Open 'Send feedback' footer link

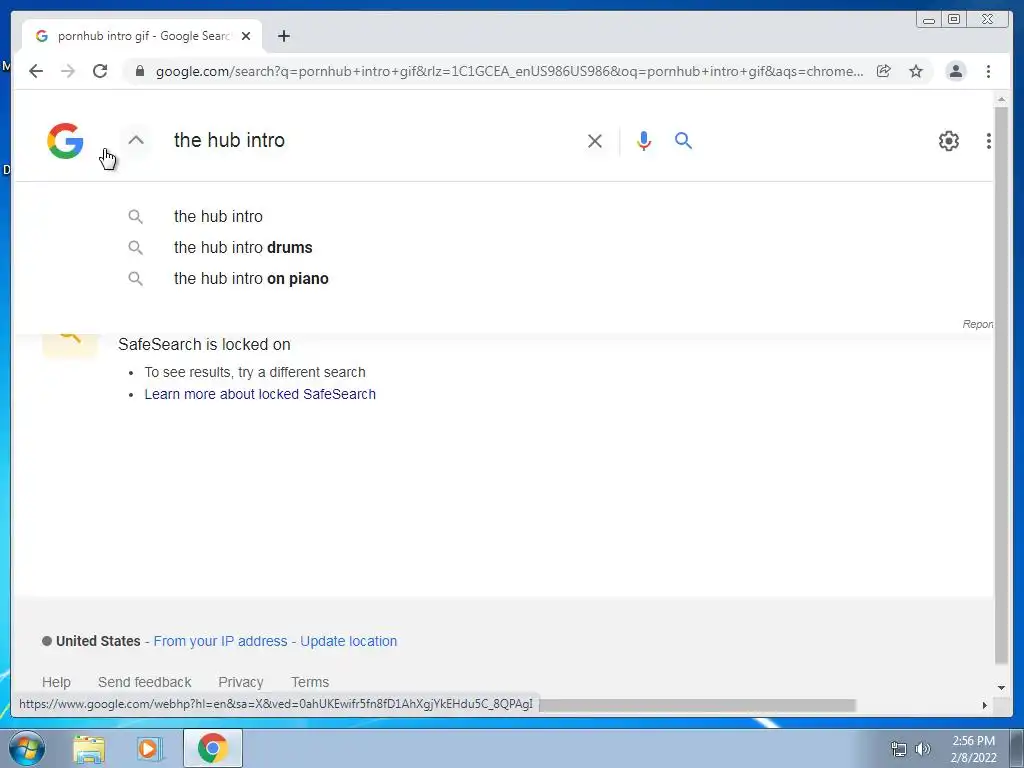[144, 682]
